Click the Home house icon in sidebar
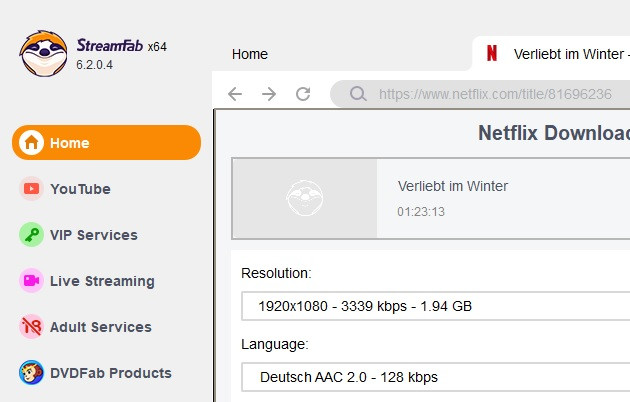 point(32,143)
